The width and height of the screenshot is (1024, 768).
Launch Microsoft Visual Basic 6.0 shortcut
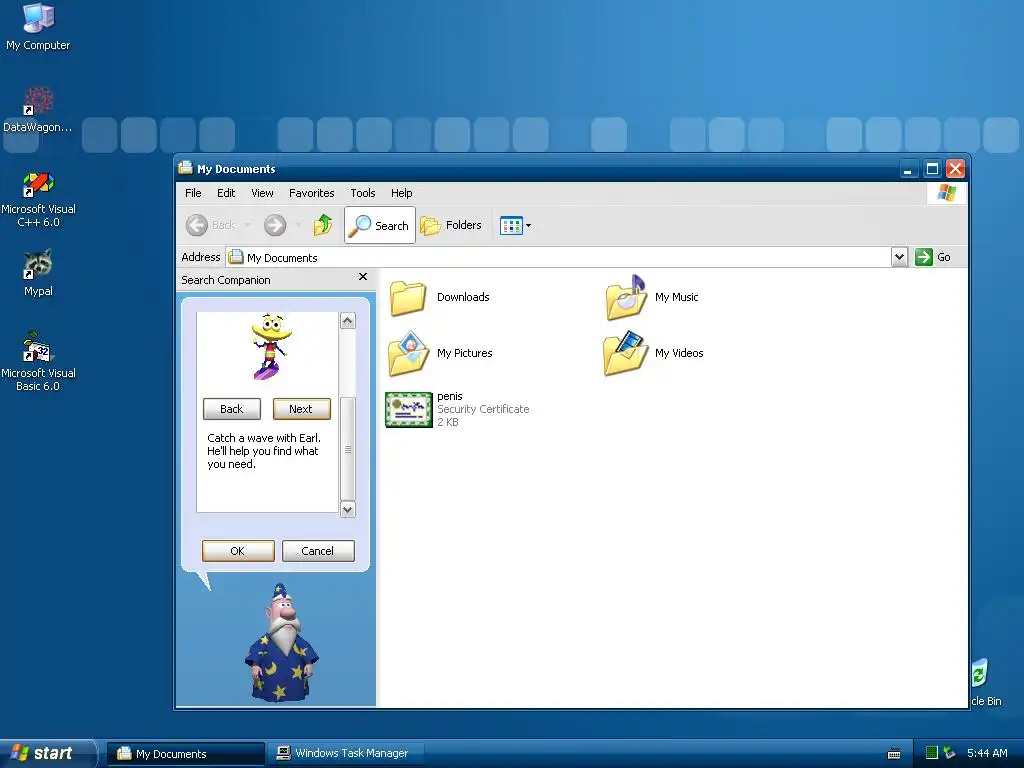[38, 361]
